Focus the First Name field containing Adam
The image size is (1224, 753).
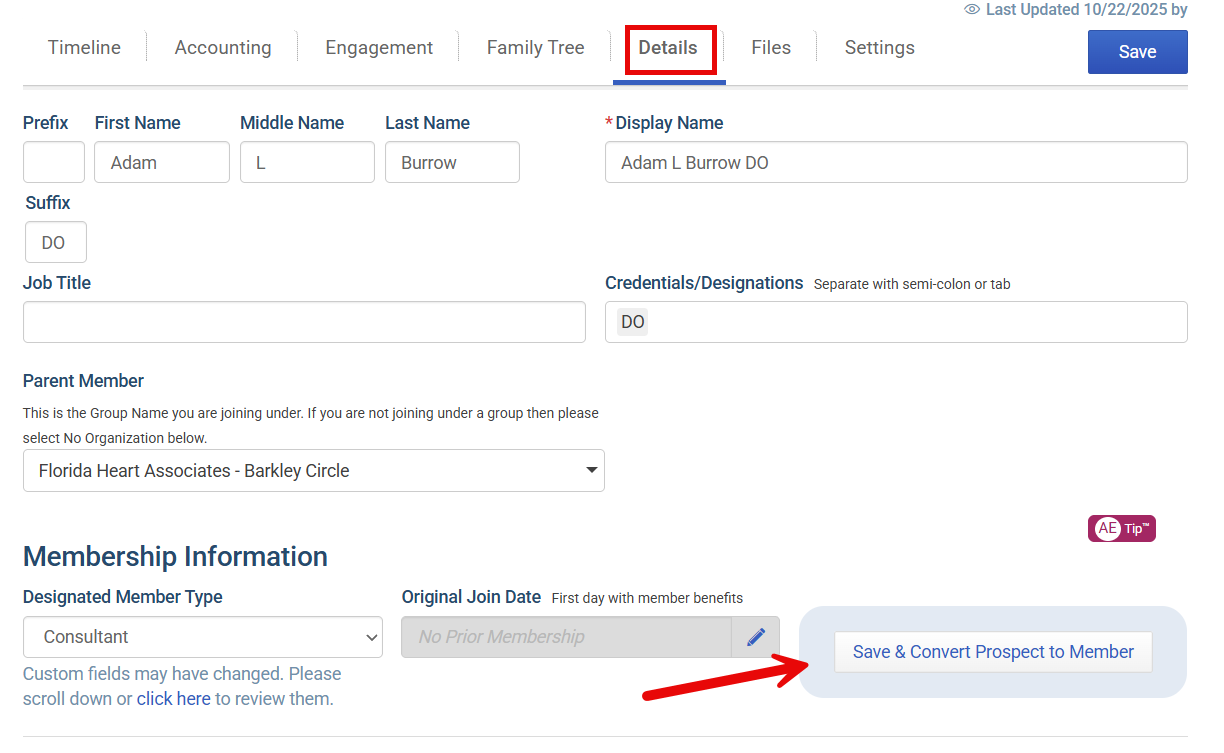click(162, 162)
